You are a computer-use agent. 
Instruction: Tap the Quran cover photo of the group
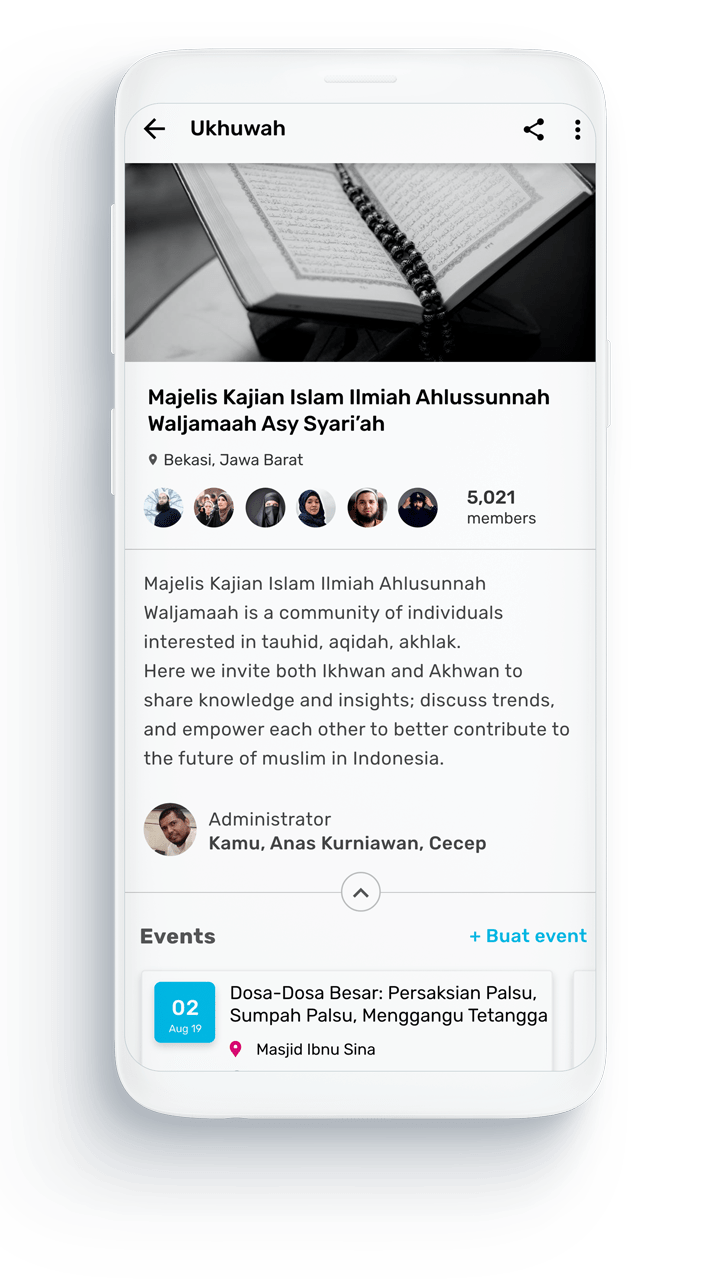pyautogui.click(x=360, y=260)
